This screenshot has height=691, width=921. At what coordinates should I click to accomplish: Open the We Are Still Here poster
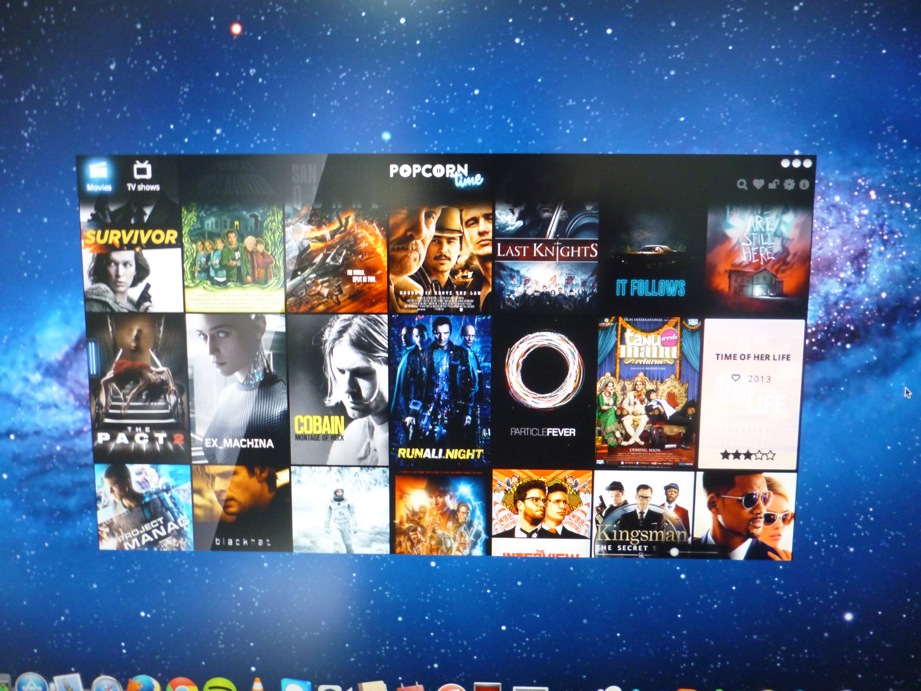(758, 260)
